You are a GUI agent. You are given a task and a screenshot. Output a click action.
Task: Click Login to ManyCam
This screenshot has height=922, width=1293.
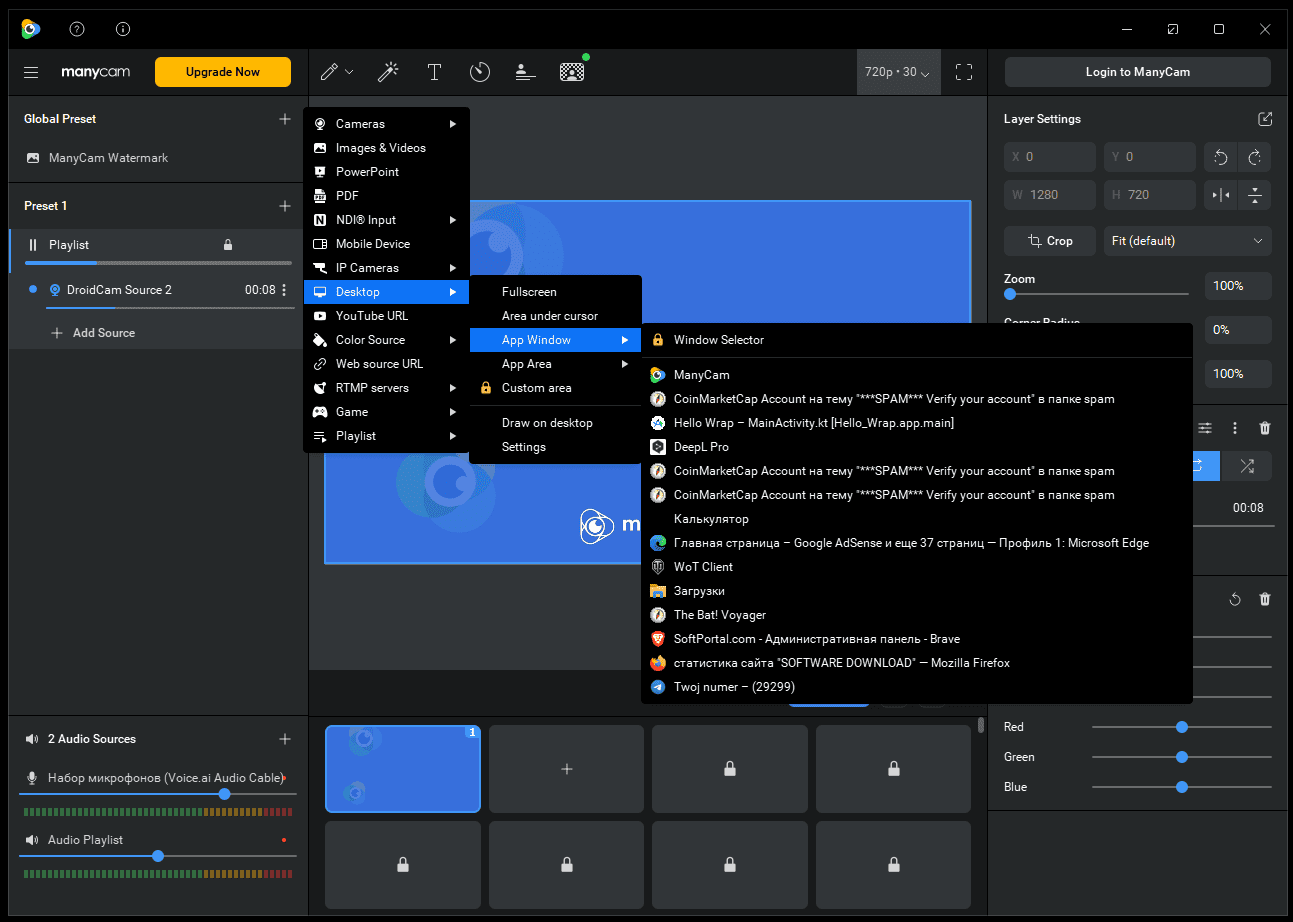pyautogui.click(x=1138, y=72)
